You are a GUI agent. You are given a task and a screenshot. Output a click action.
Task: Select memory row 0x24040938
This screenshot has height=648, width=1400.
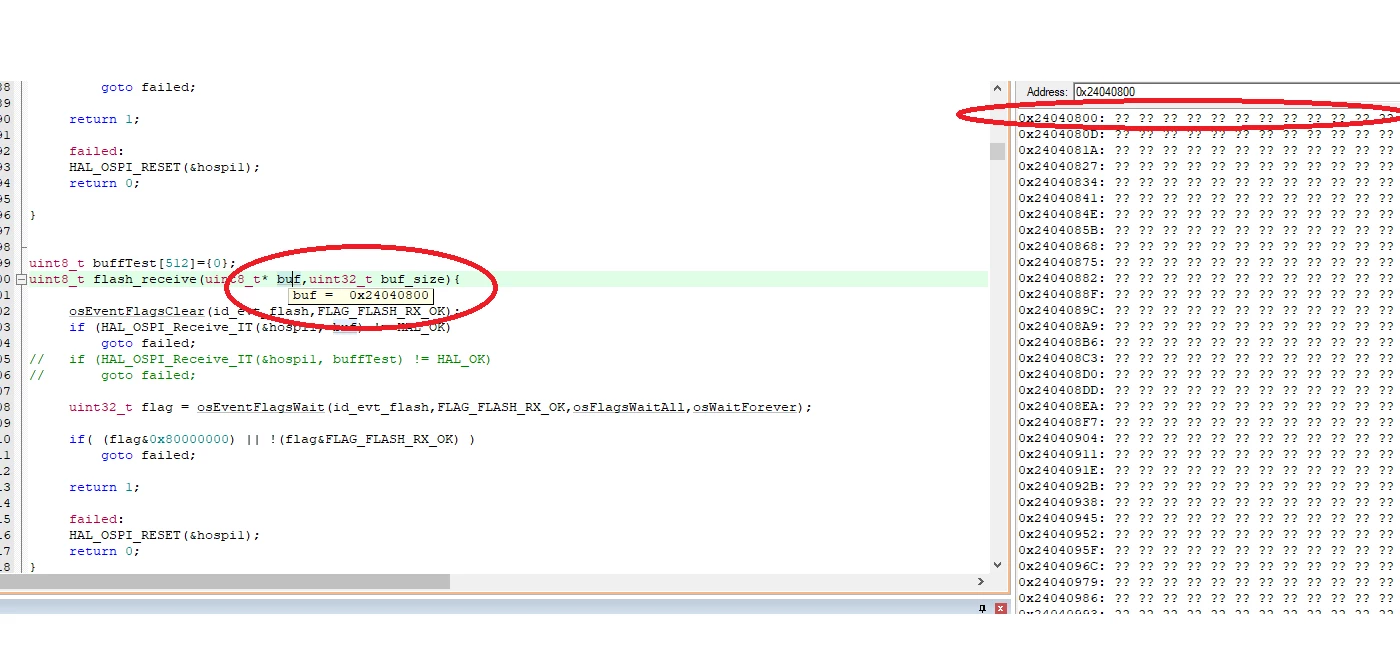1207,502
